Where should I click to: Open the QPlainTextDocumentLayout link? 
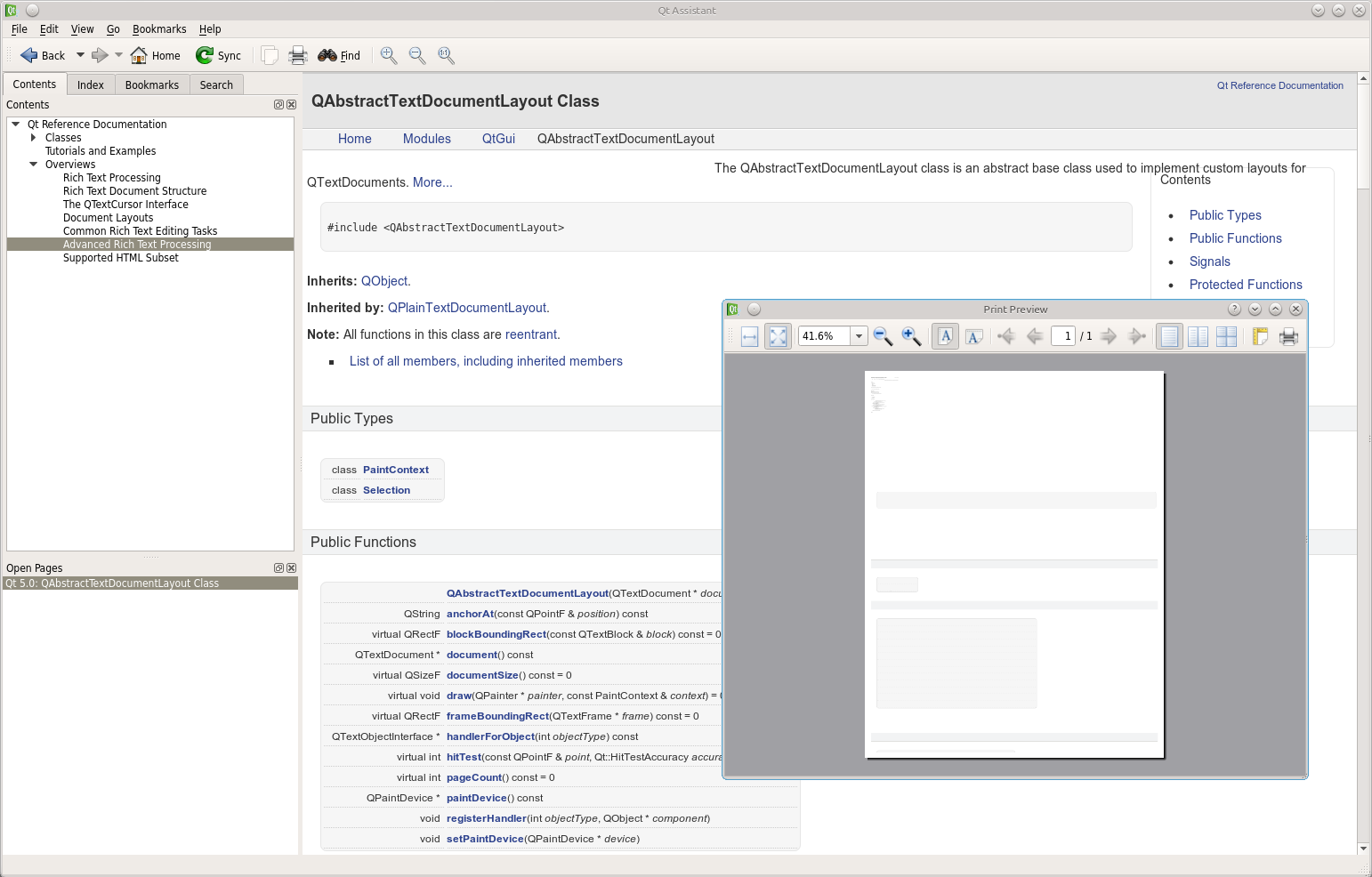tap(468, 308)
